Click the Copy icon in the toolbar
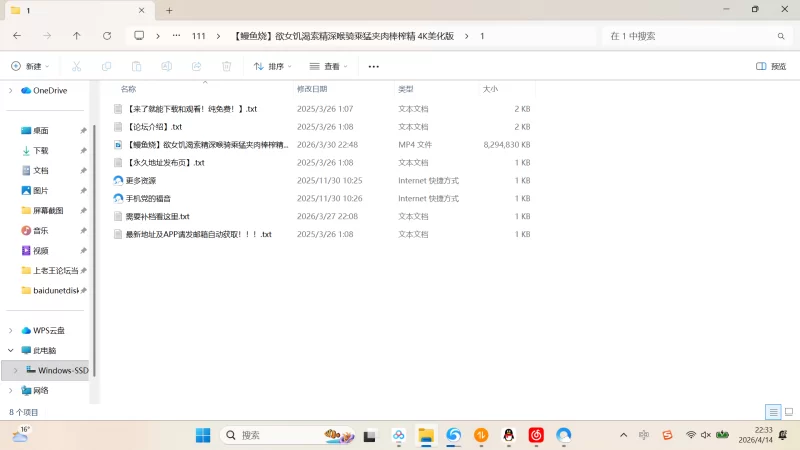 [106, 66]
